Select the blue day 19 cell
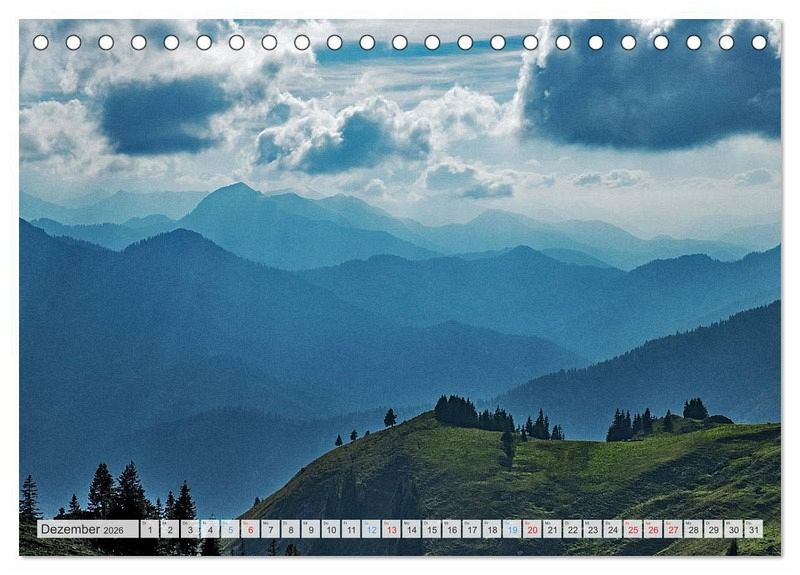 512,529
